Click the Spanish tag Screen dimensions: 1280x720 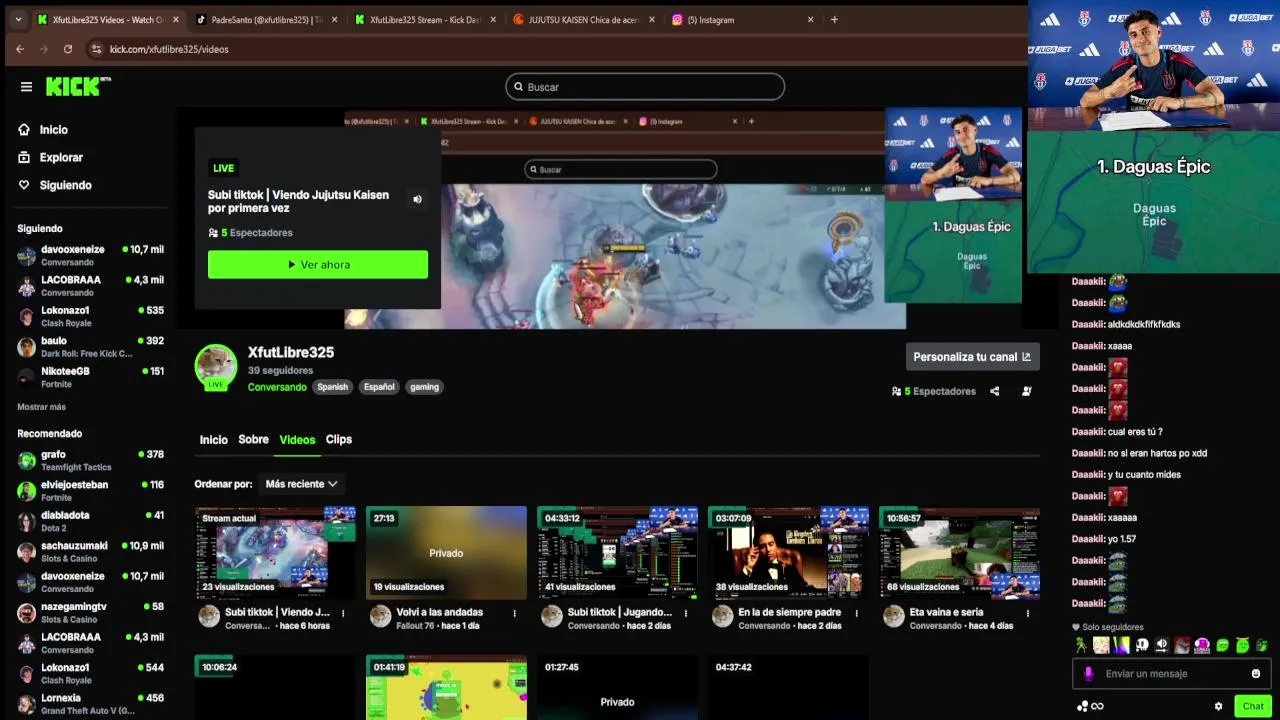333,387
